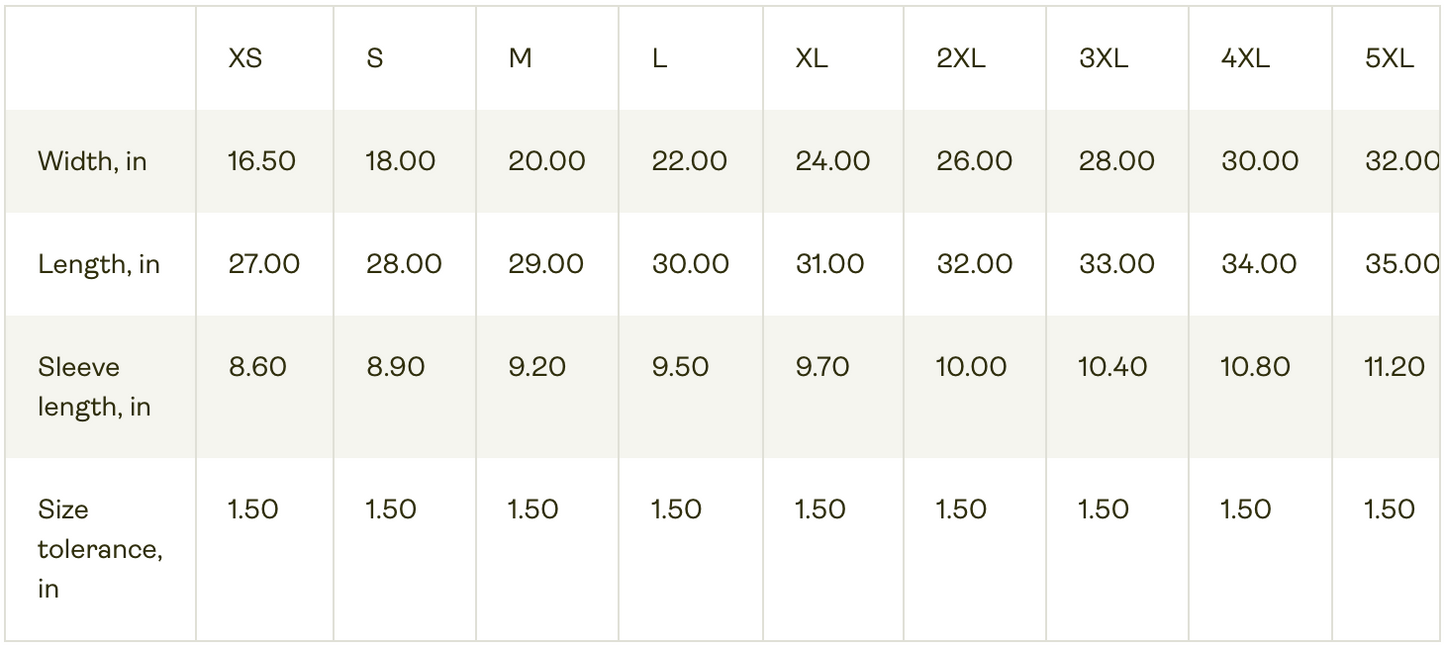Viewport: 1445px width, 647px height.
Task: Click the 'Sleeve length, in' row label
Action: [94, 387]
